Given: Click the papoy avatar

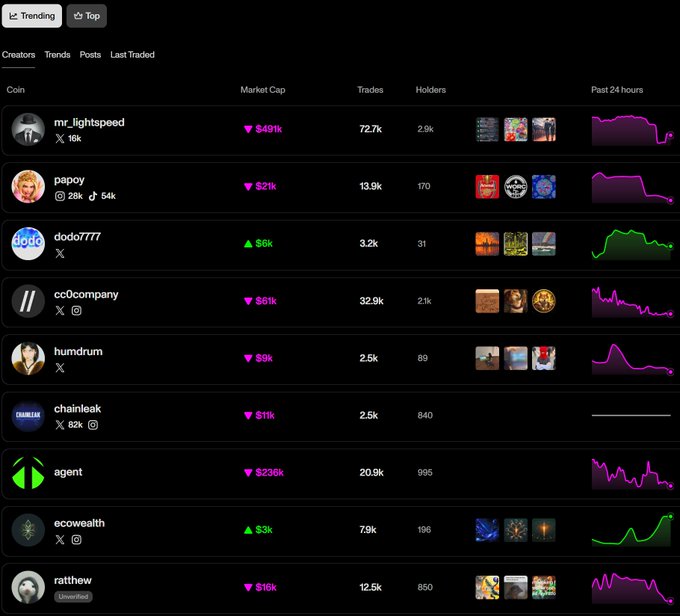Looking at the screenshot, I should (x=28, y=187).
